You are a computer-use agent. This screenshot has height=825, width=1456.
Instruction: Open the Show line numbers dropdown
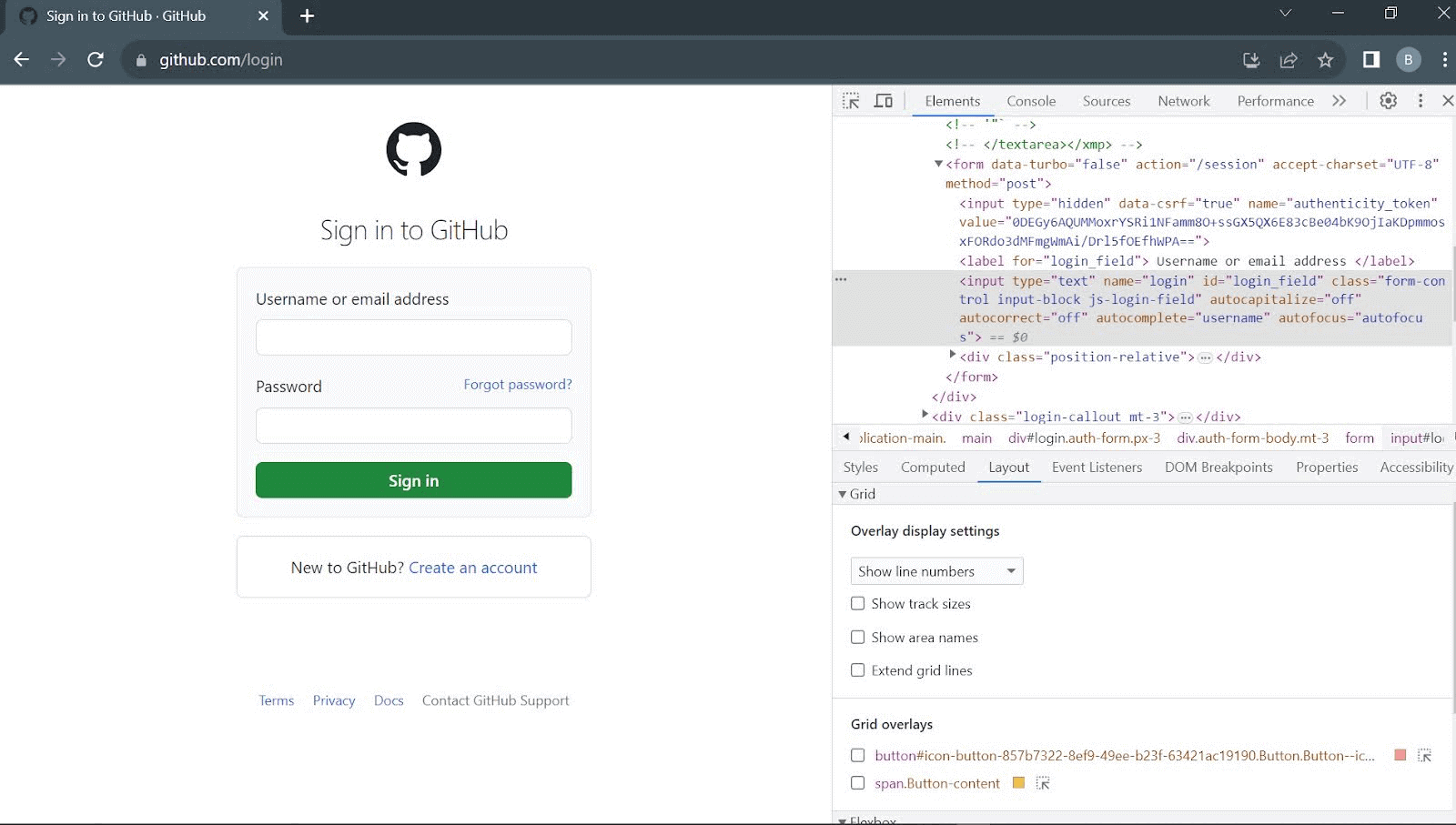pyautogui.click(x=936, y=571)
